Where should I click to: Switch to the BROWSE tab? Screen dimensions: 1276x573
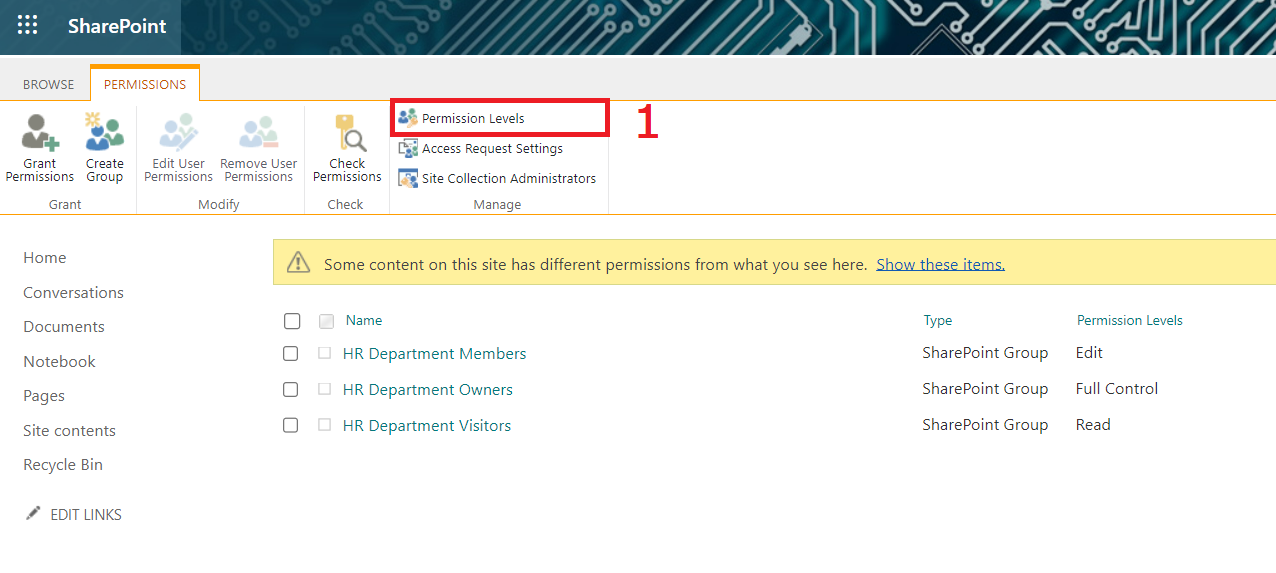coord(49,85)
